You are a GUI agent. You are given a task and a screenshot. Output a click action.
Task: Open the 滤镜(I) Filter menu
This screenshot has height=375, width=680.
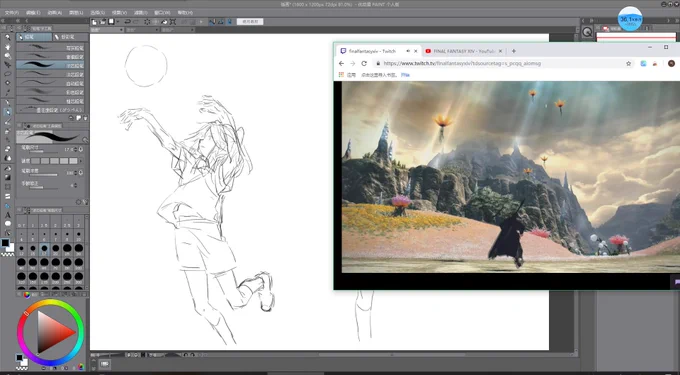(141, 13)
